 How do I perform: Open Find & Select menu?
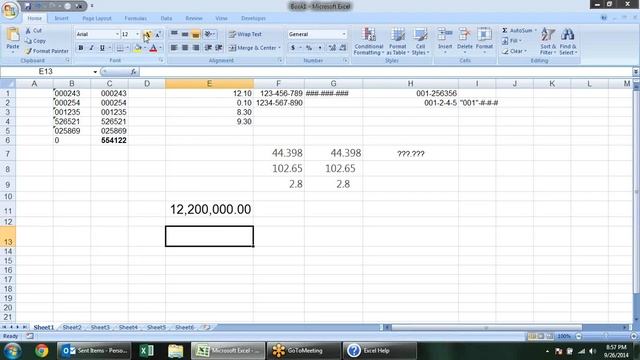coord(568,41)
